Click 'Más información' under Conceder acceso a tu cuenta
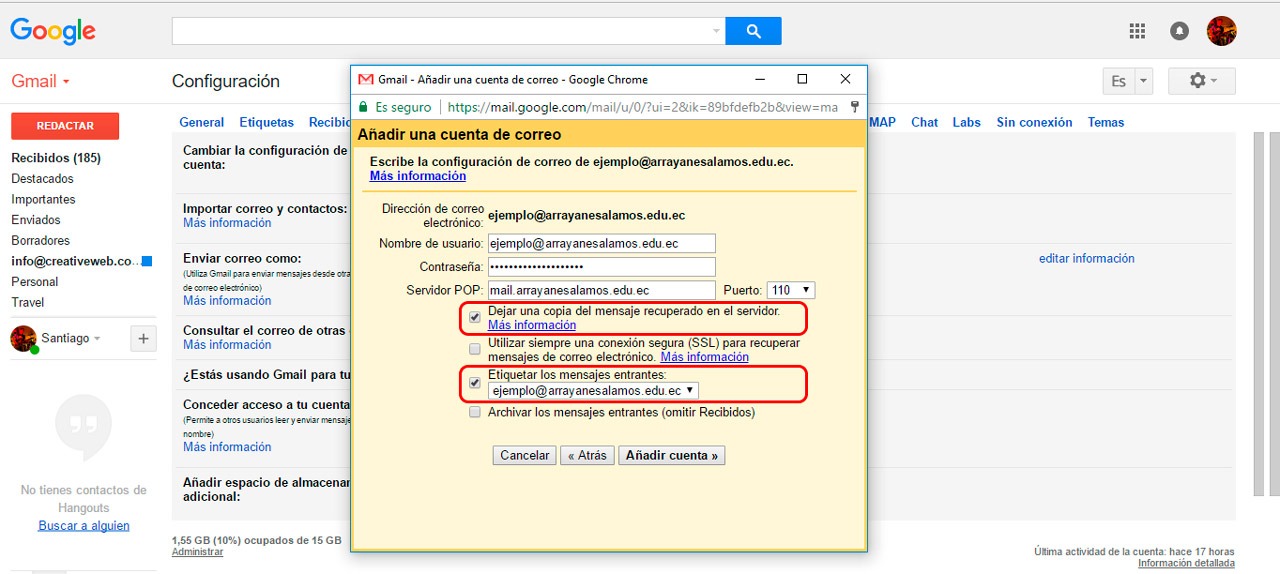The width and height of the screenshot is (1280, 574). tap(227, 447)
